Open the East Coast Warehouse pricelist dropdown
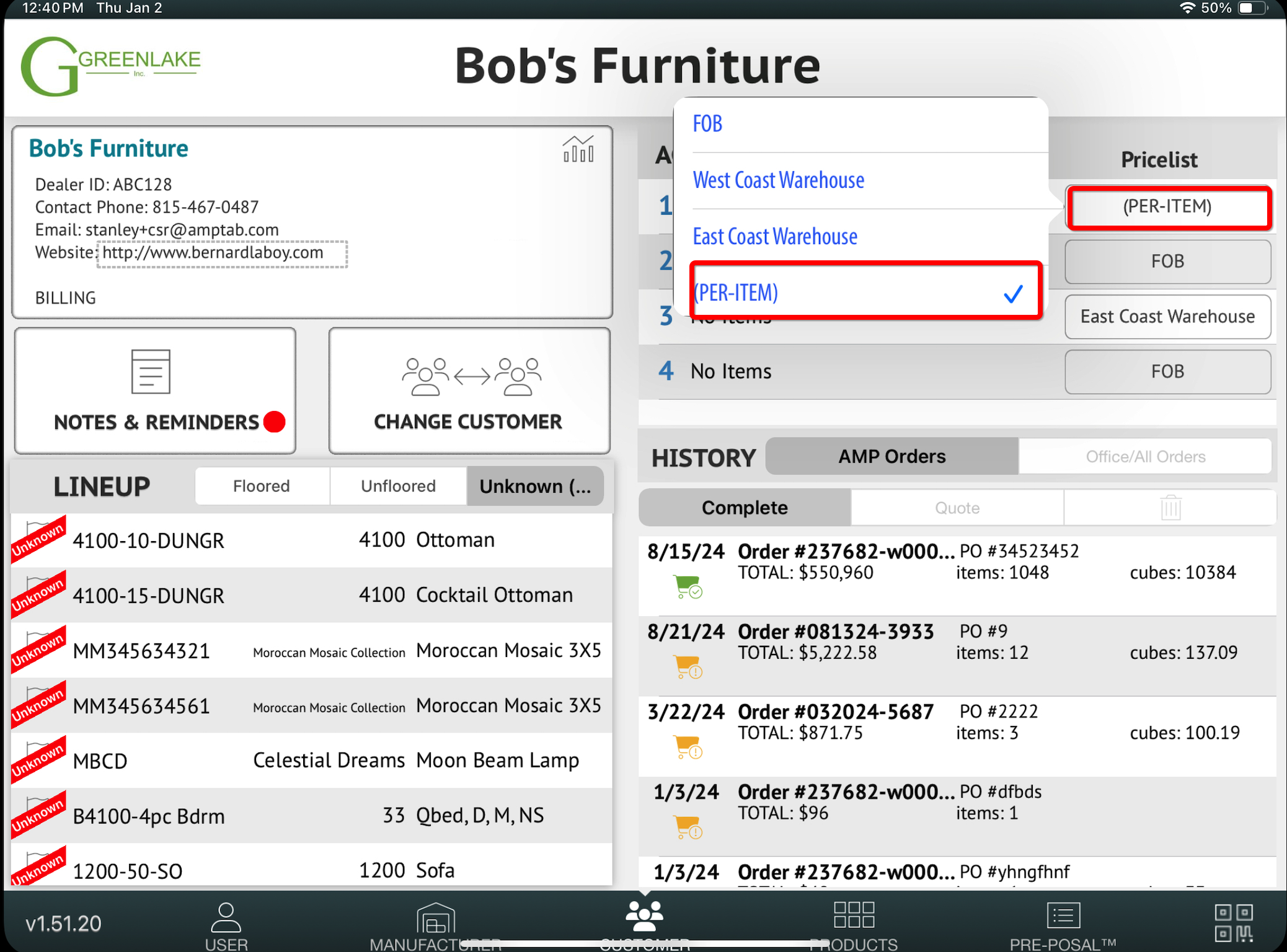 pyautogui.click(x=1167, y=317)
